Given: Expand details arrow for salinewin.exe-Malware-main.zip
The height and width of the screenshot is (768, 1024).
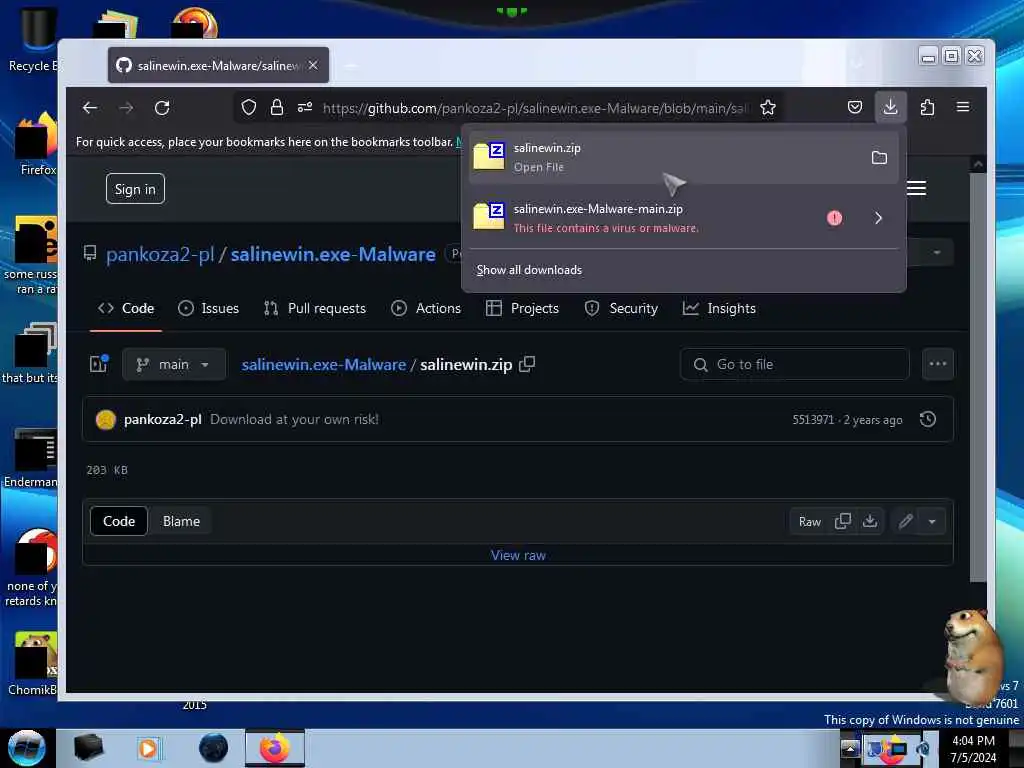Looking at the screenshot, I should 878,218.
